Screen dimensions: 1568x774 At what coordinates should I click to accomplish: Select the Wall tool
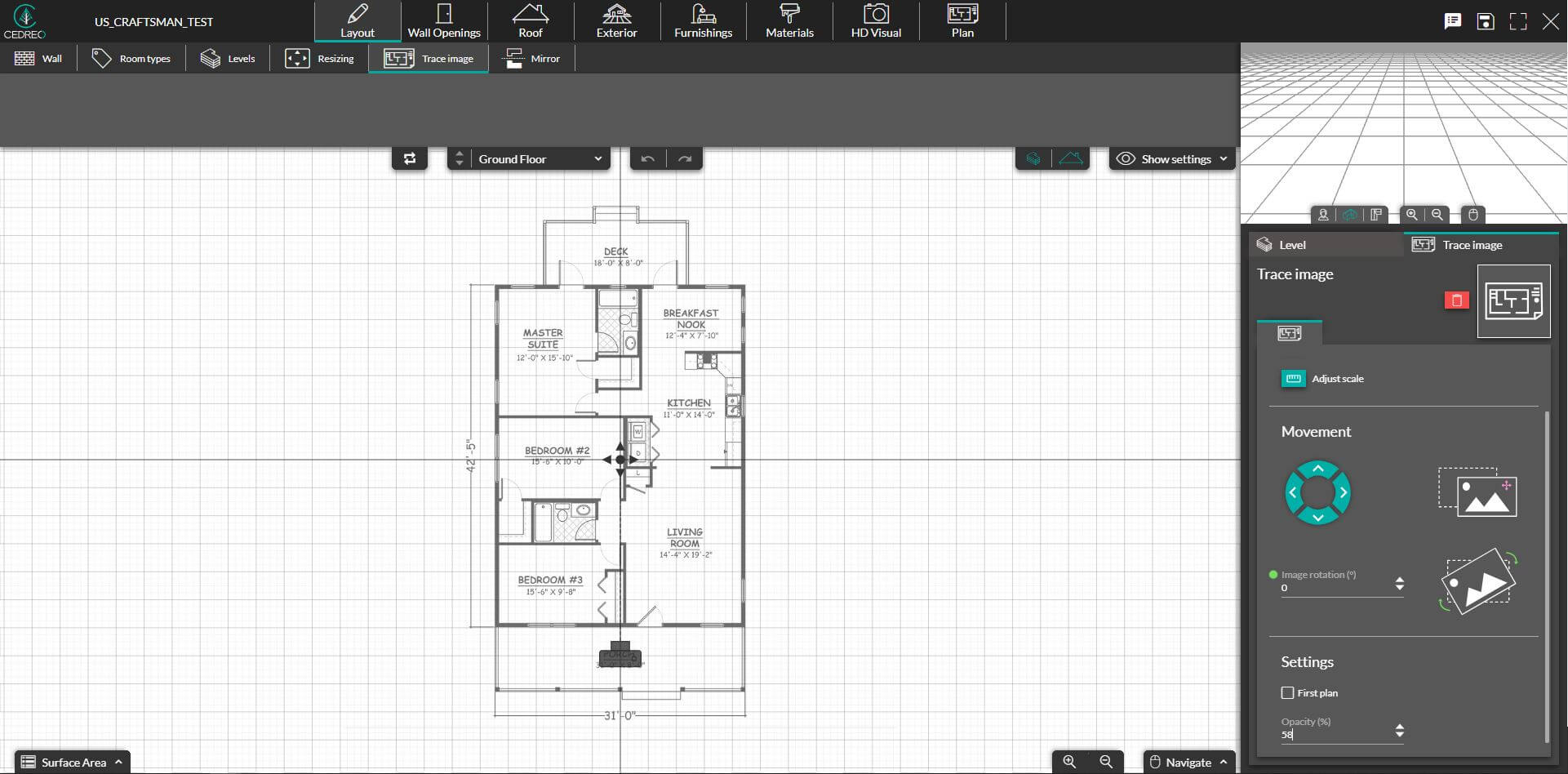(x=38, y=58)
